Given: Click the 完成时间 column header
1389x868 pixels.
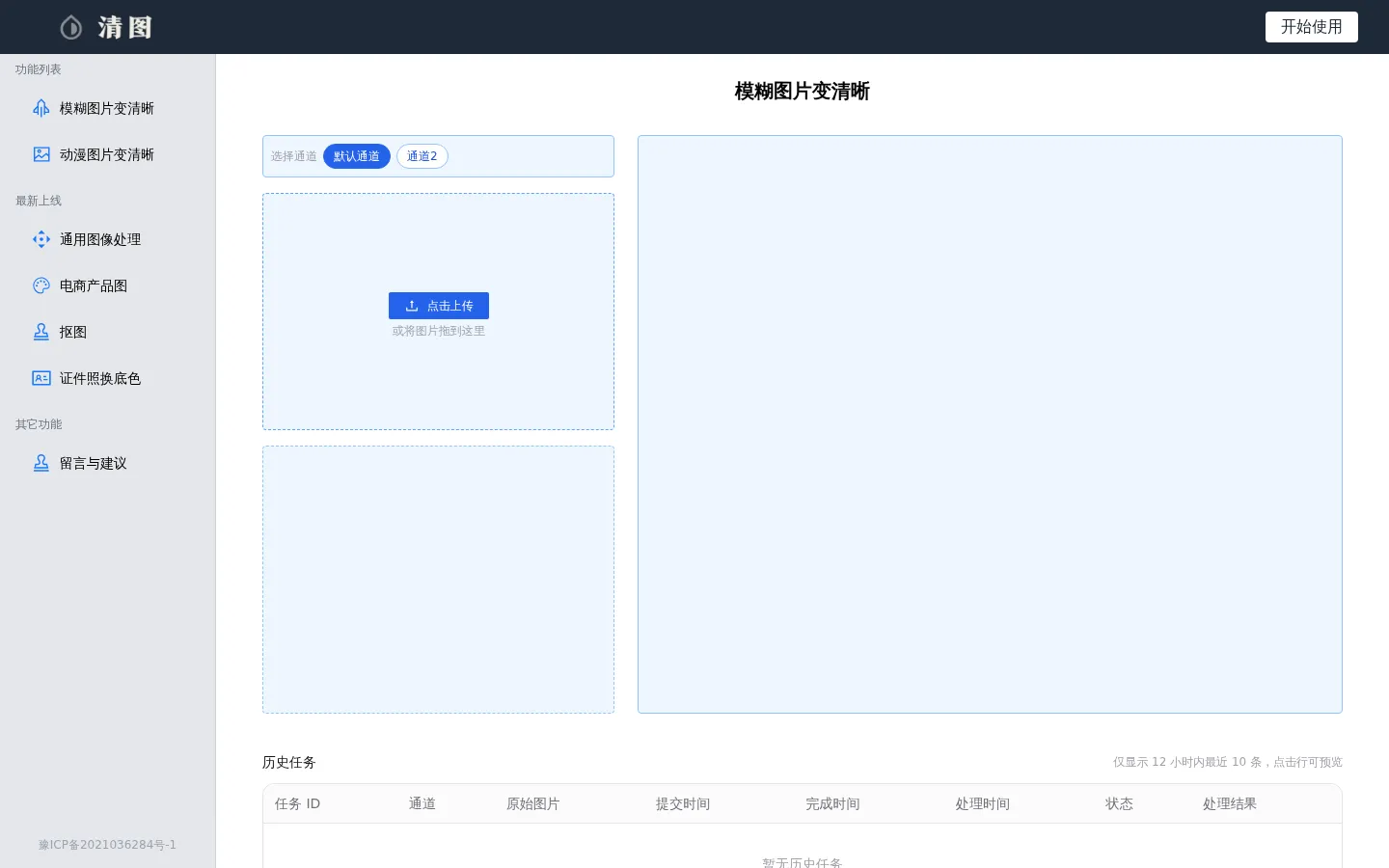Looking at the screenshot, I should (832, 804).
